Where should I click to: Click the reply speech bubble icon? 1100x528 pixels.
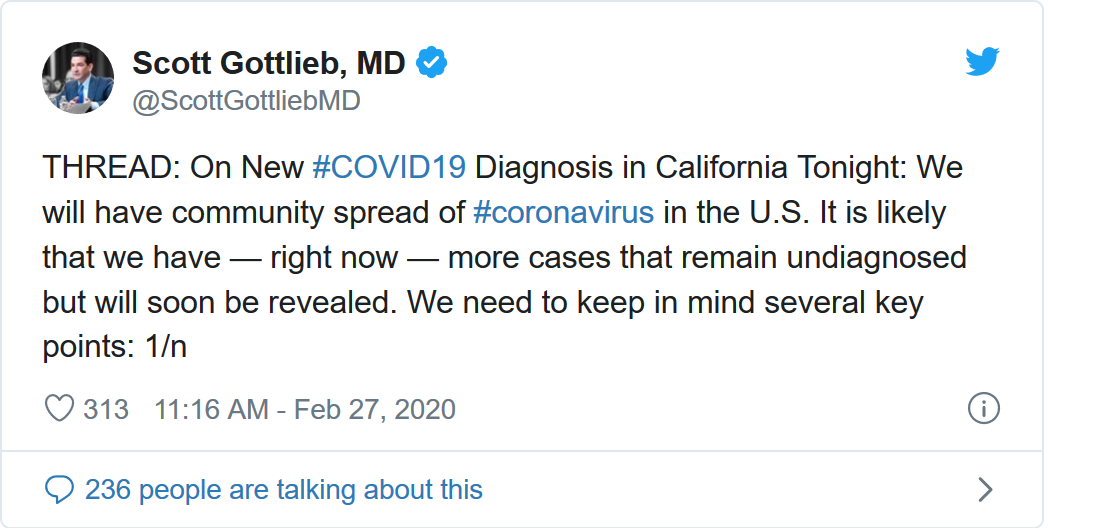pos(60,489)
